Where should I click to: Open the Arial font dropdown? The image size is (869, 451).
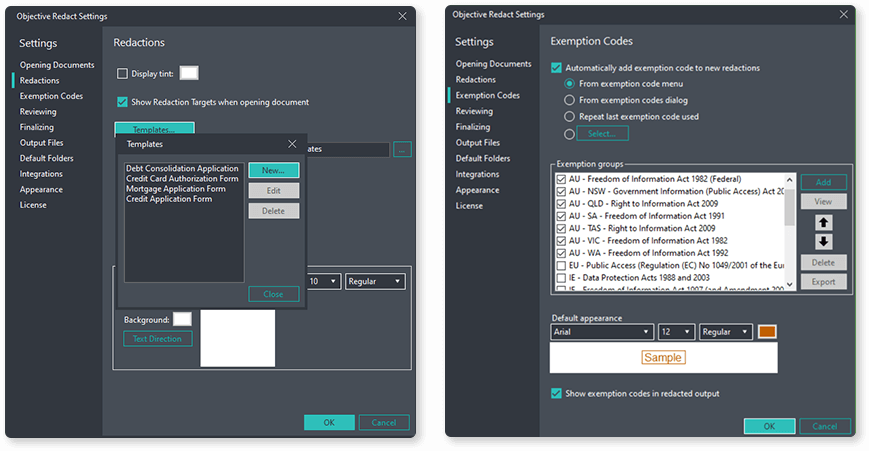tap(601, 332)
